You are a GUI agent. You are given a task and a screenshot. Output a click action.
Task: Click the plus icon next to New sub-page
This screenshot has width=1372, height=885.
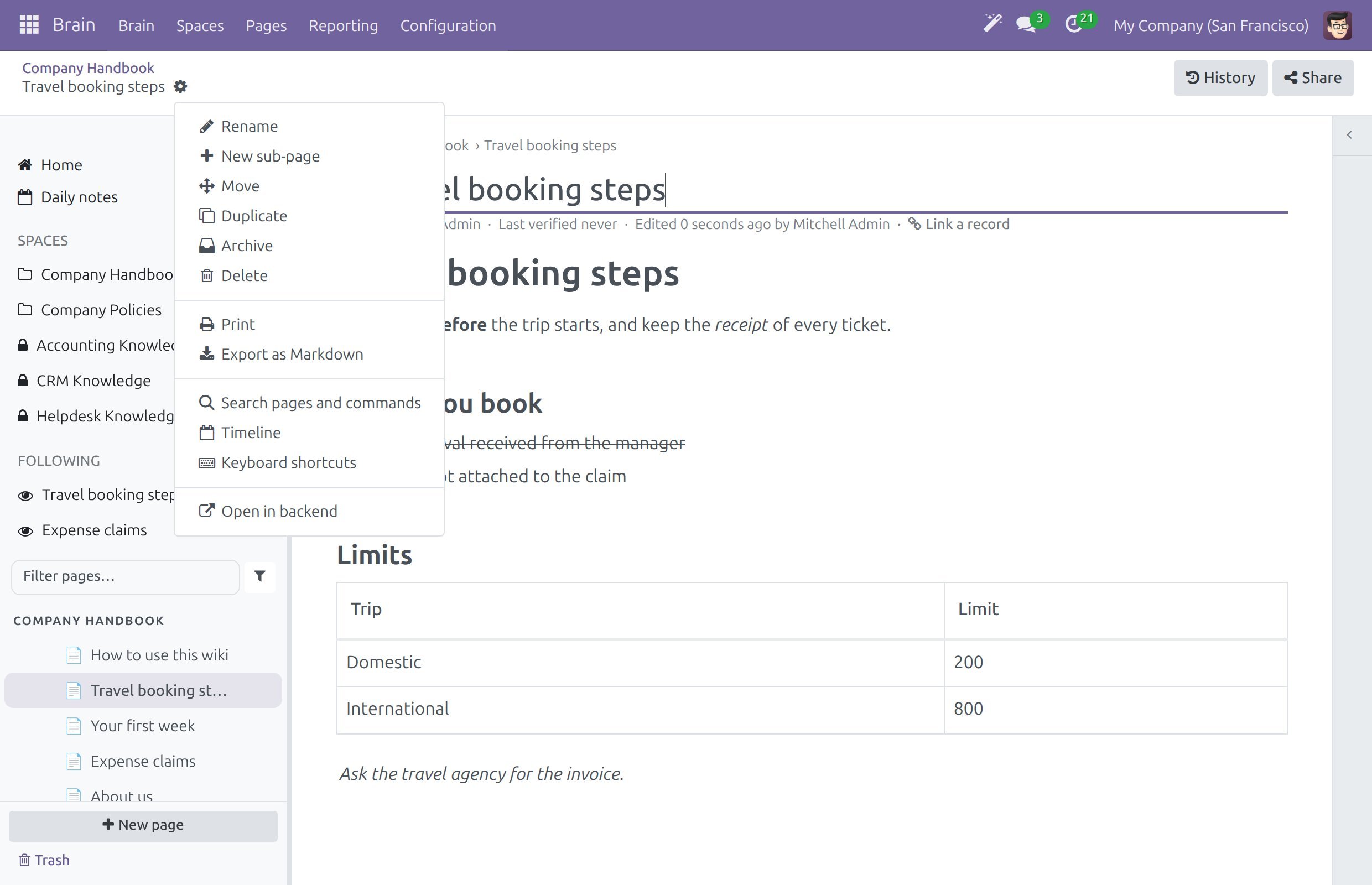[x=206, y=156]
